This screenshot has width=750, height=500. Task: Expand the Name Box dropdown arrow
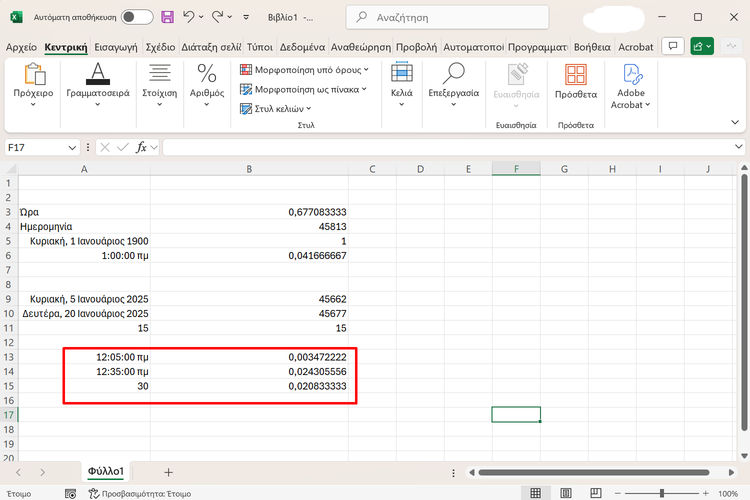[x=72, y=147]
